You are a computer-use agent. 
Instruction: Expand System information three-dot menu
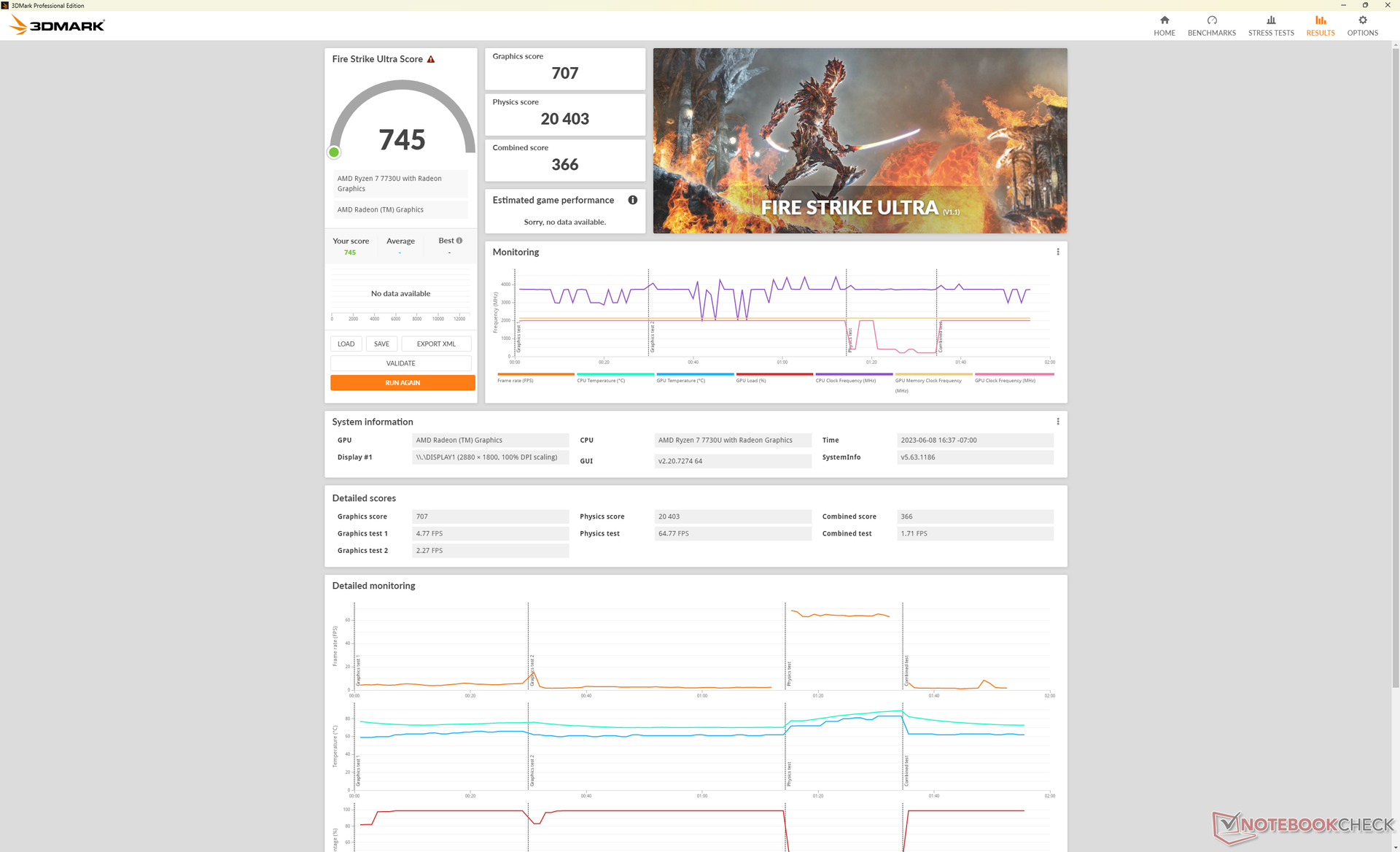click(x=1057, y=422)
